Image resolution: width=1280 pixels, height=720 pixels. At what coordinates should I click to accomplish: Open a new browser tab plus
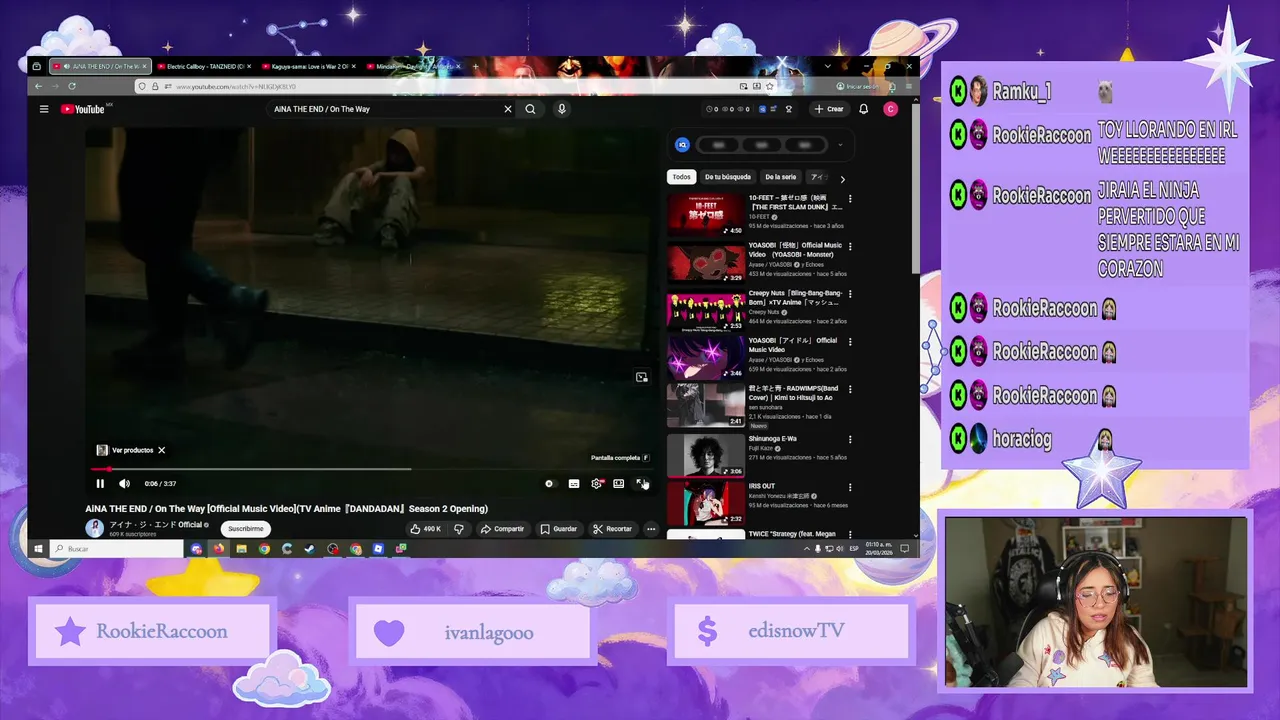(x=476, y=66)
